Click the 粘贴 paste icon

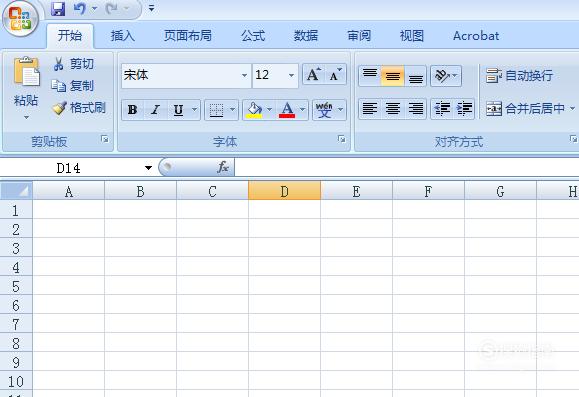tap(26, 72)
